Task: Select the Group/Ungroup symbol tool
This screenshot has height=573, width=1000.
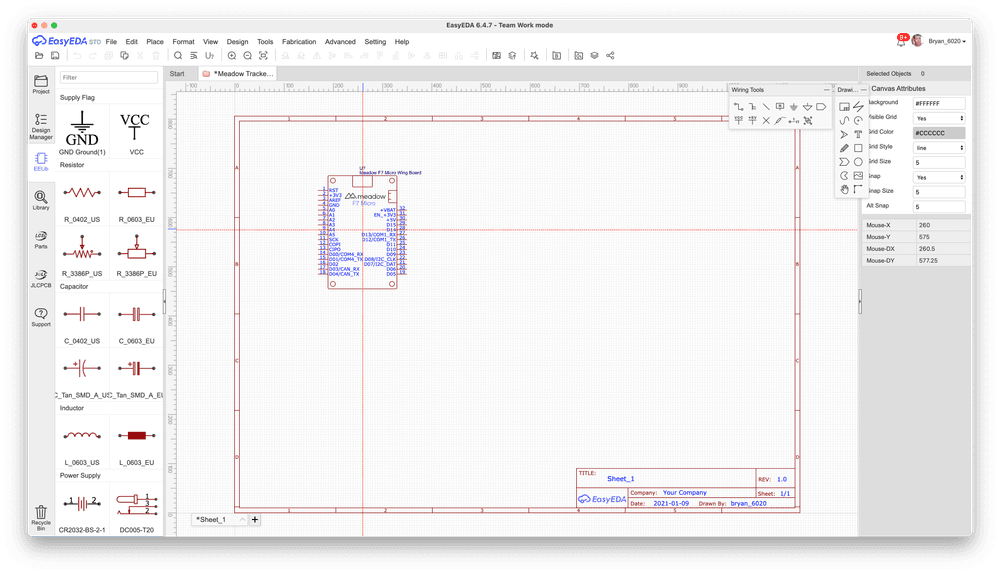Action: pyautogui.click(x=807, y=120)
